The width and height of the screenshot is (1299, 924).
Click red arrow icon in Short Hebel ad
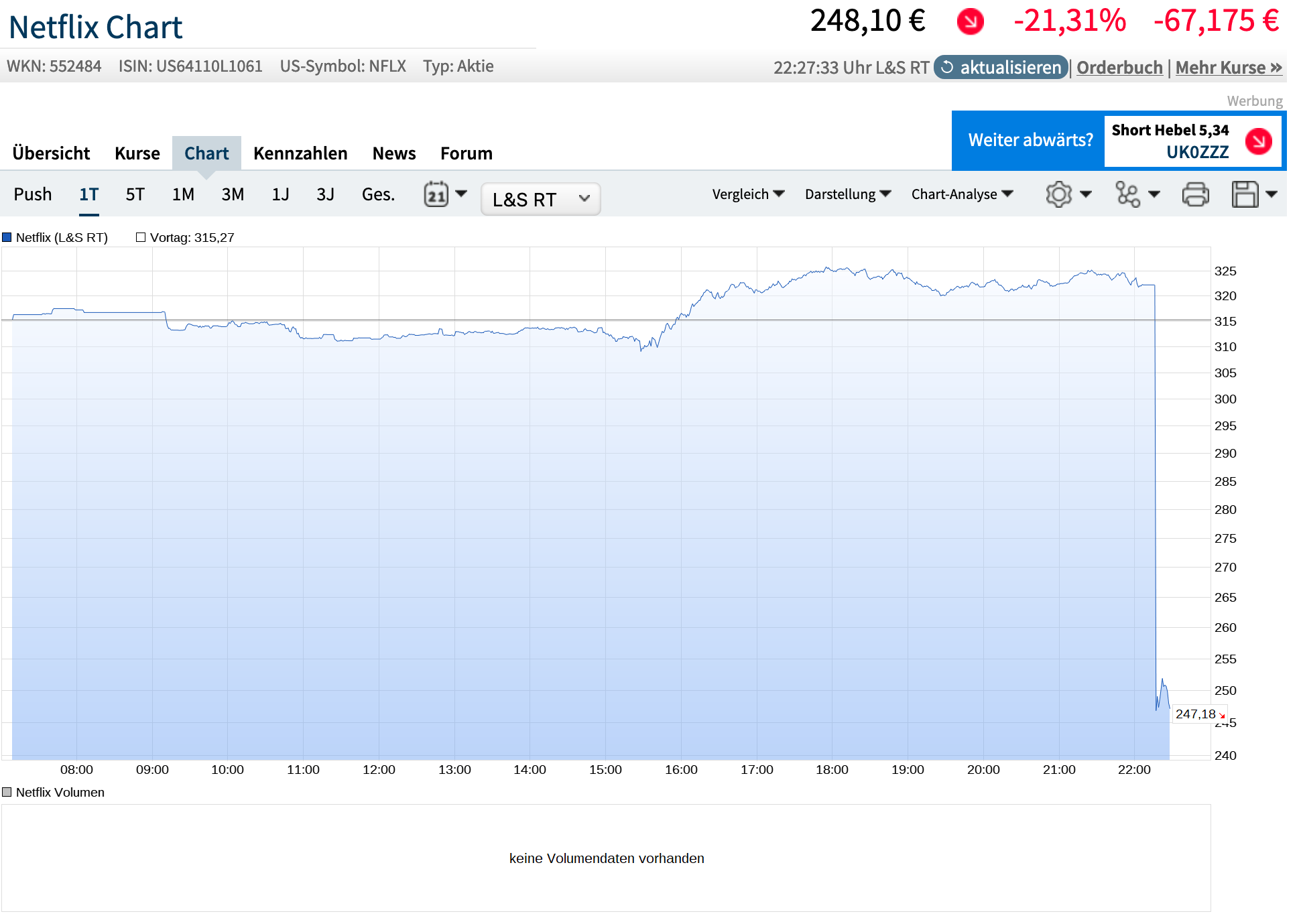point(1258,141)
